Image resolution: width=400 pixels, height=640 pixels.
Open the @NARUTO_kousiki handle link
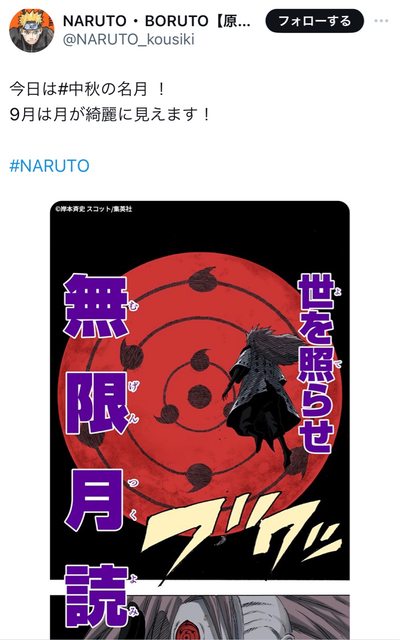coord(129,40)
